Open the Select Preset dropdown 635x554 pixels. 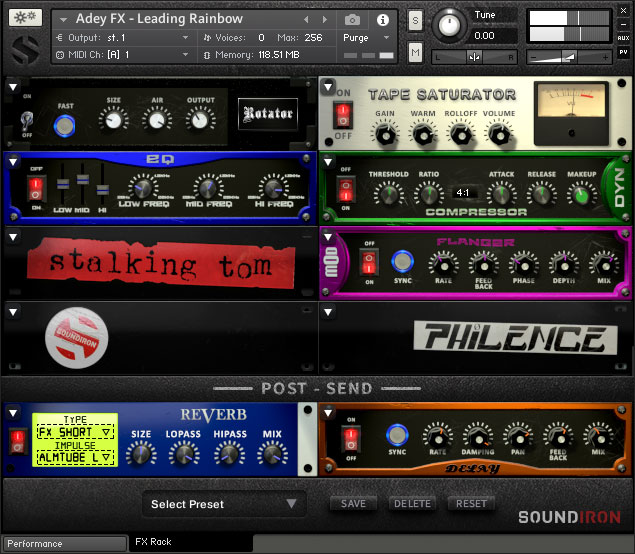point(224,504)
